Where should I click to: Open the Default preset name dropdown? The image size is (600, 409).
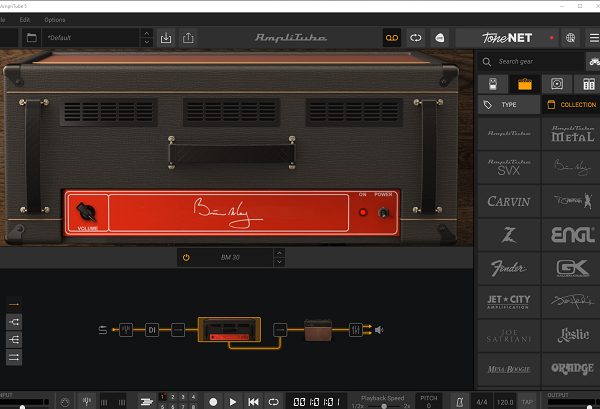(90, 38)
